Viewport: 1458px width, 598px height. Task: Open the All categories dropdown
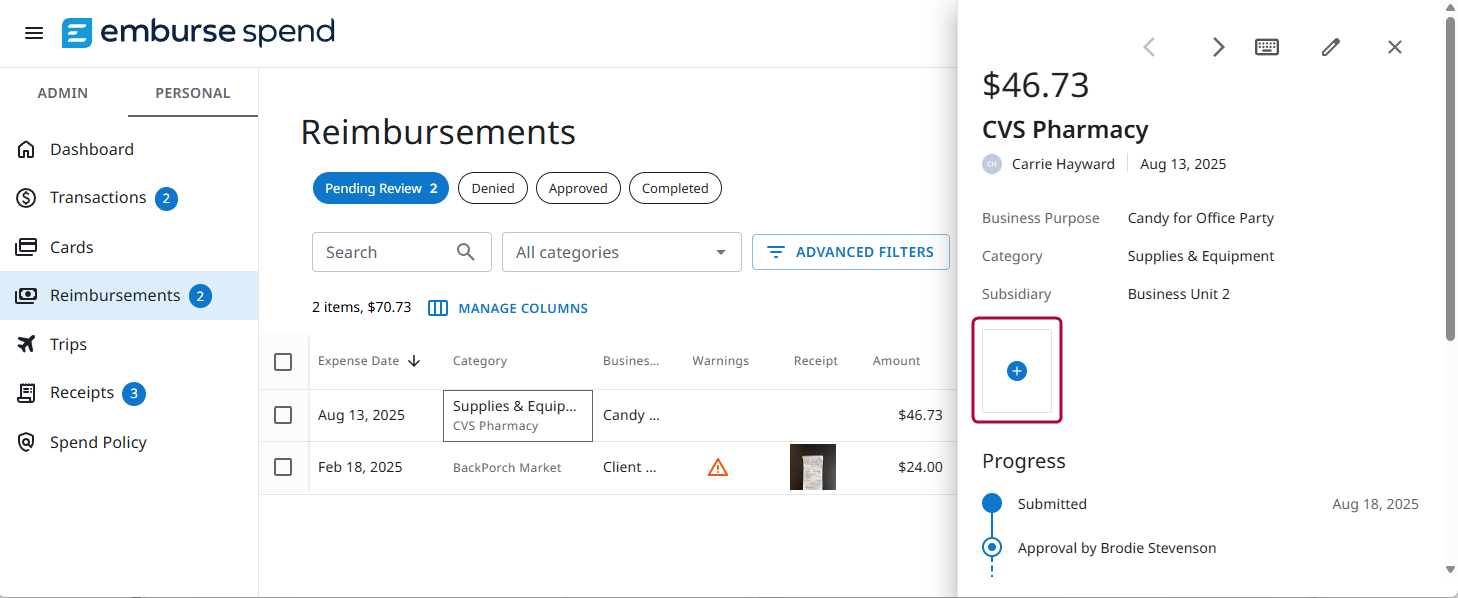[x=621, y=251]
